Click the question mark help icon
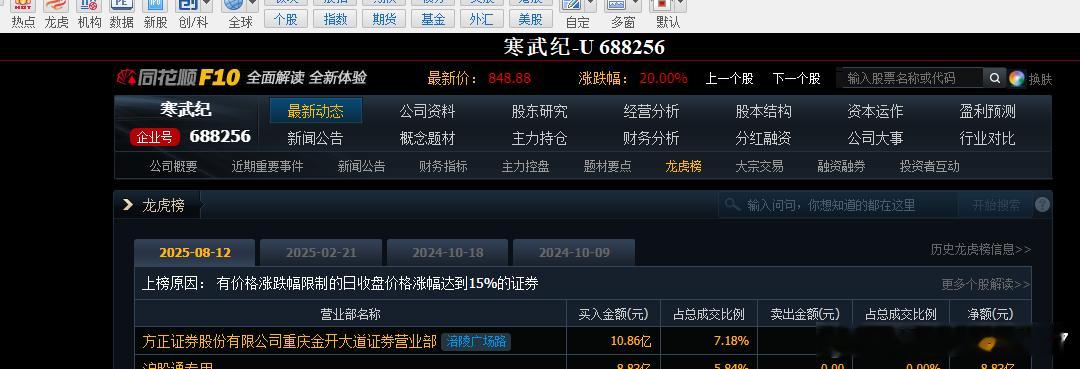 (x=1042, y=204)
